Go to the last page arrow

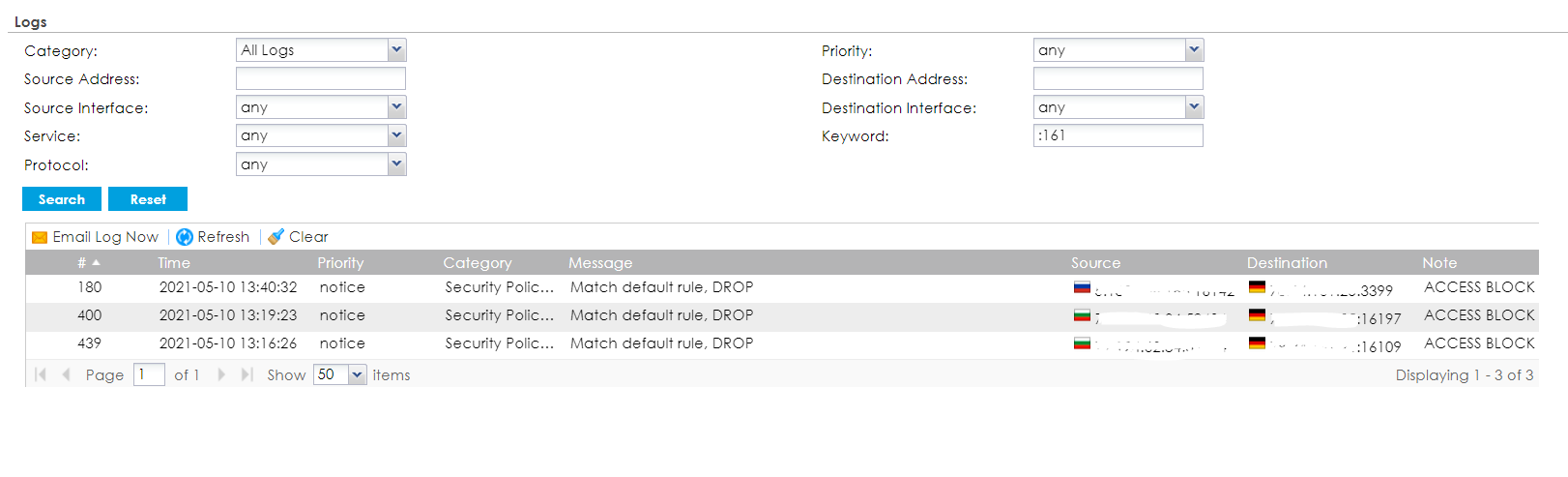coord(247,374)
